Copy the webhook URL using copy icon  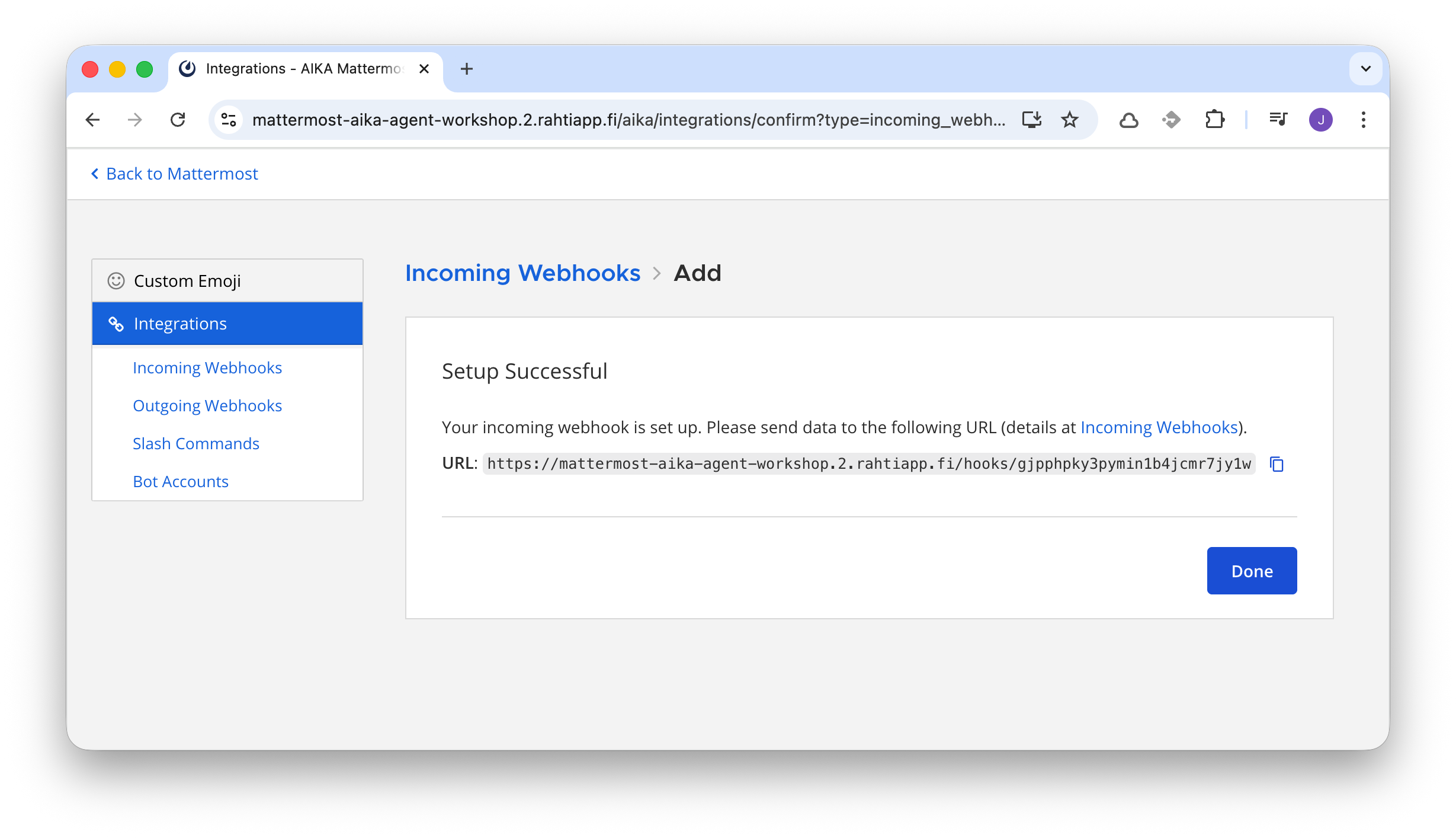click(1277, 464)
